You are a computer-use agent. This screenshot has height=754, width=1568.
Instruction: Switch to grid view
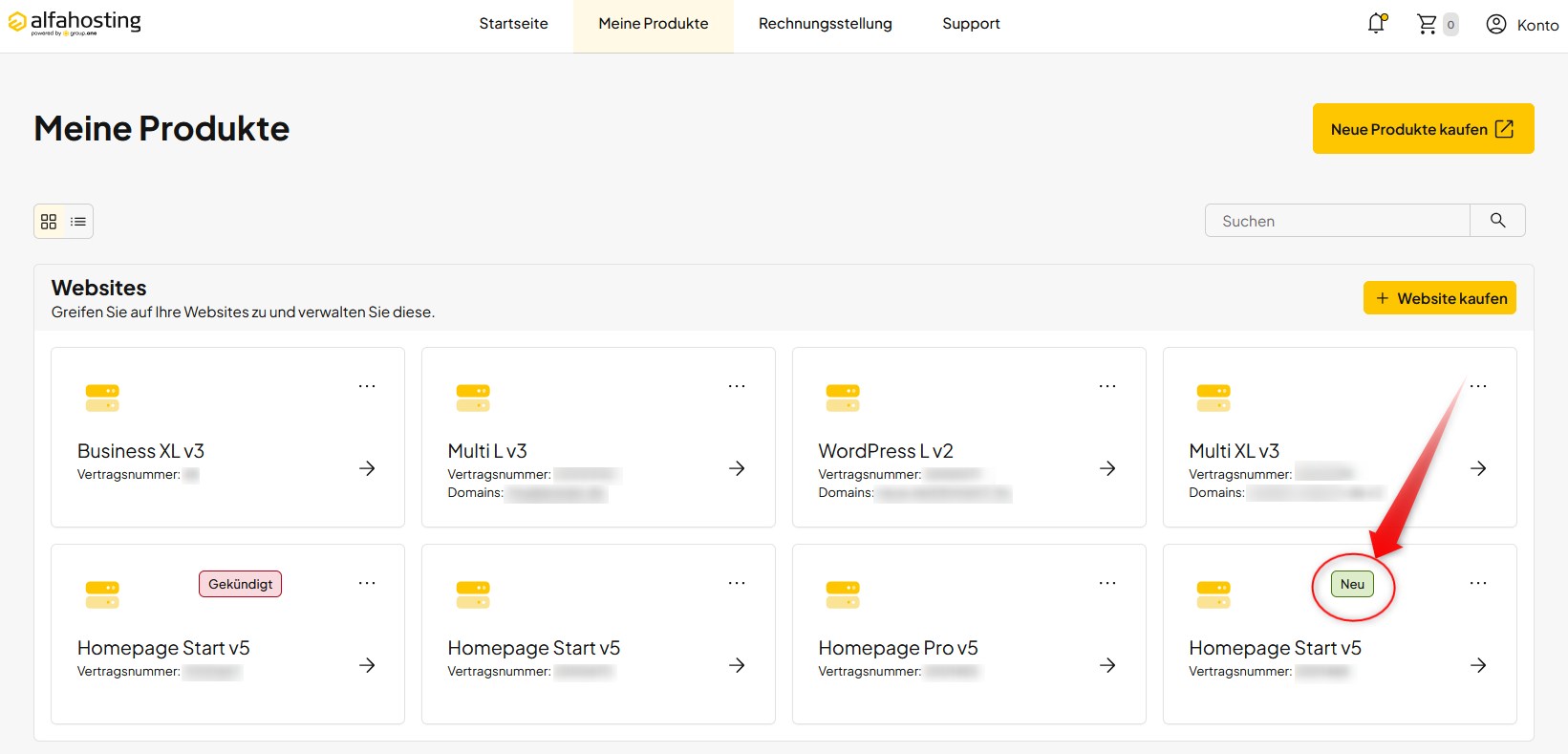click(49, 222)
